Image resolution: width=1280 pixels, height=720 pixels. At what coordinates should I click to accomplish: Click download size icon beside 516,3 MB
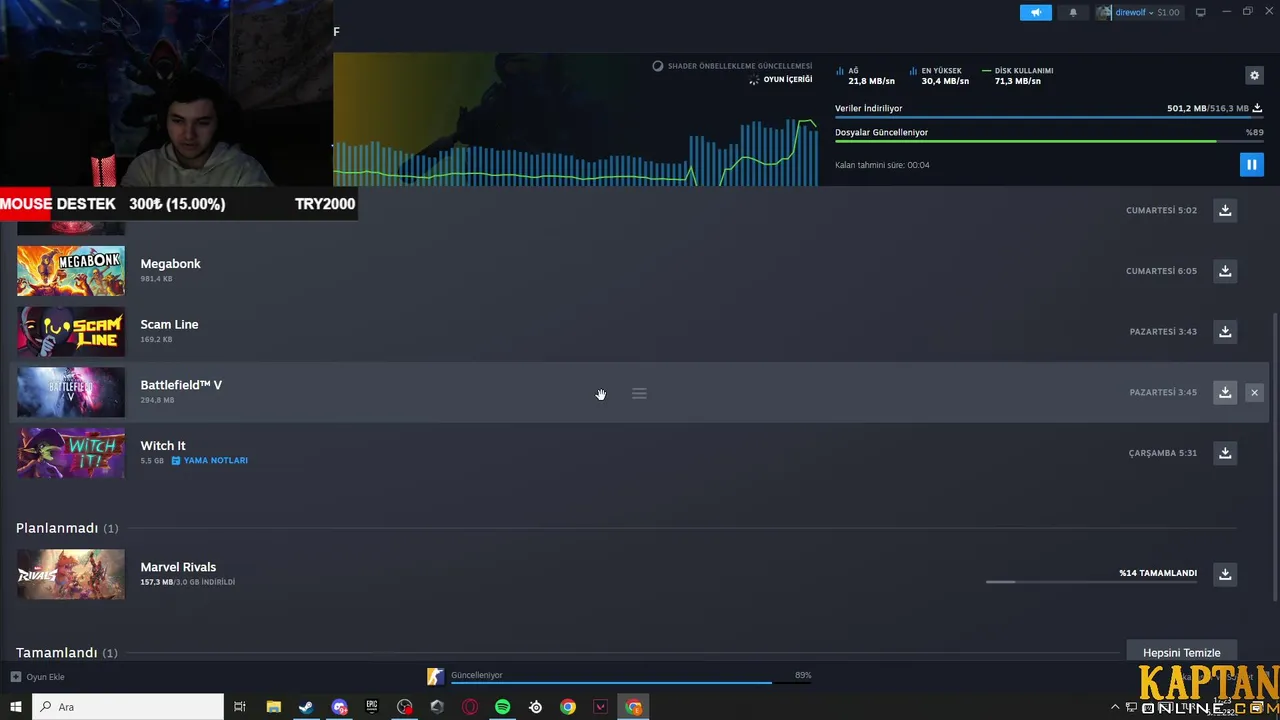[x=1257, y=108]
